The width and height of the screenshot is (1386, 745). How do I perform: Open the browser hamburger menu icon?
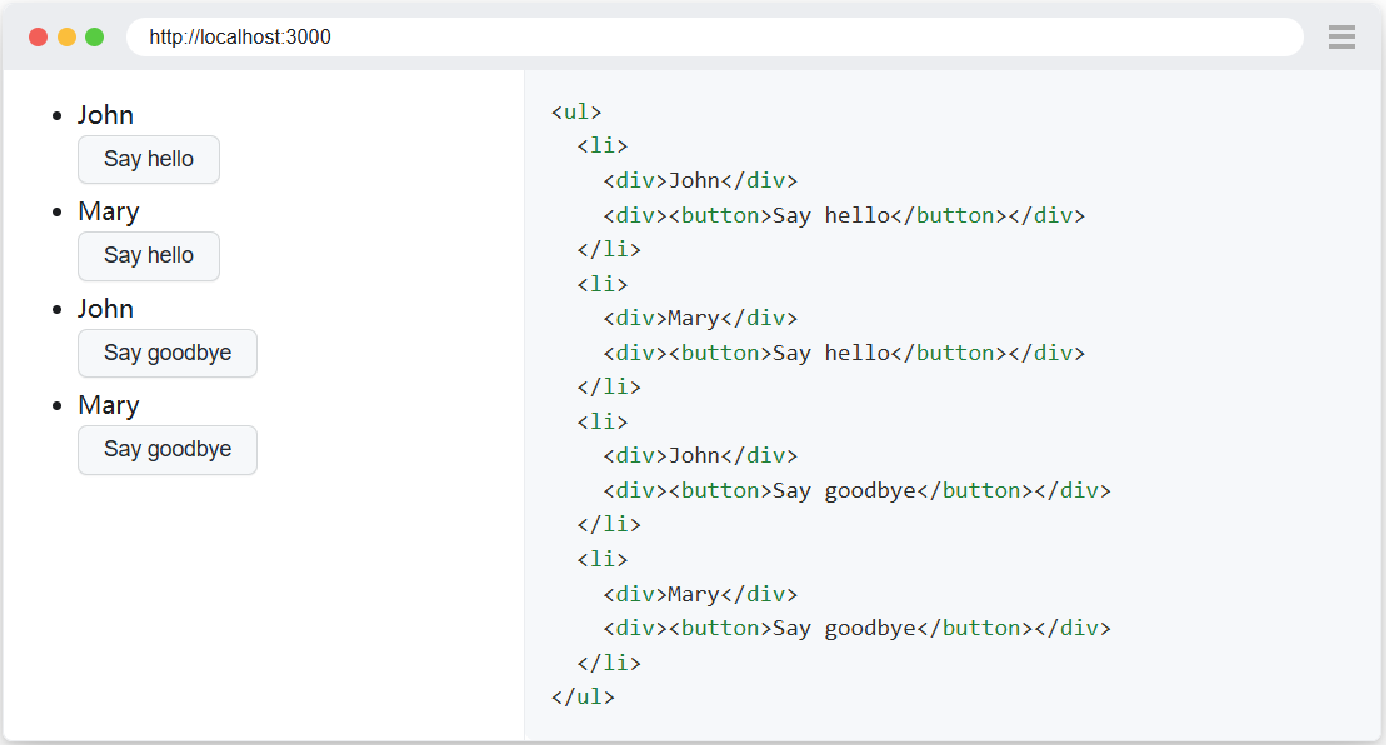[x=1342, y=38]
